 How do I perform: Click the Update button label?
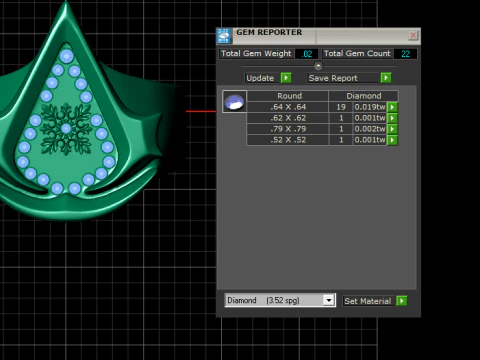pos(260,78)
